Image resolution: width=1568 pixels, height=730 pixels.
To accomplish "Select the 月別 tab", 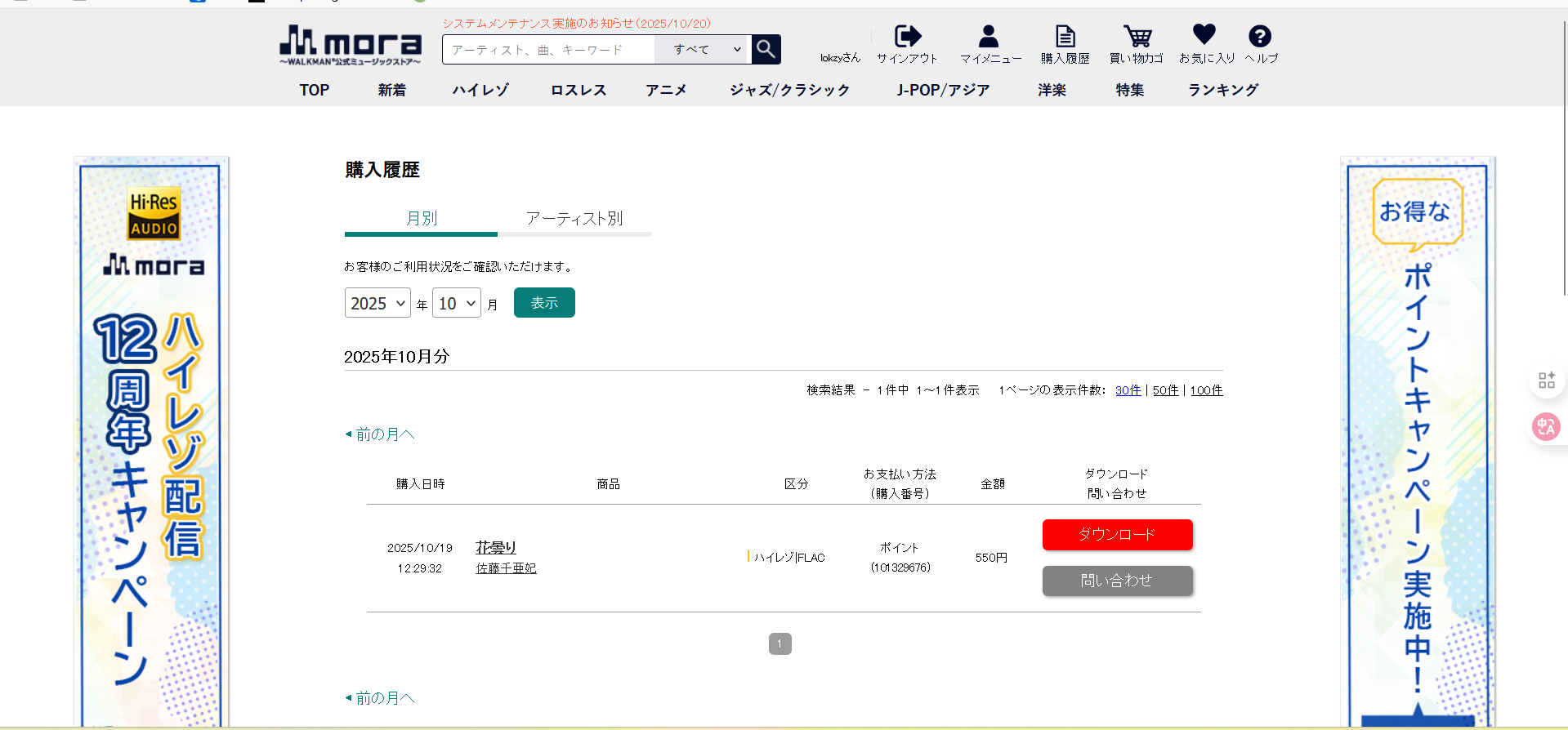I will pyautogui.click(x=421, y=219).
